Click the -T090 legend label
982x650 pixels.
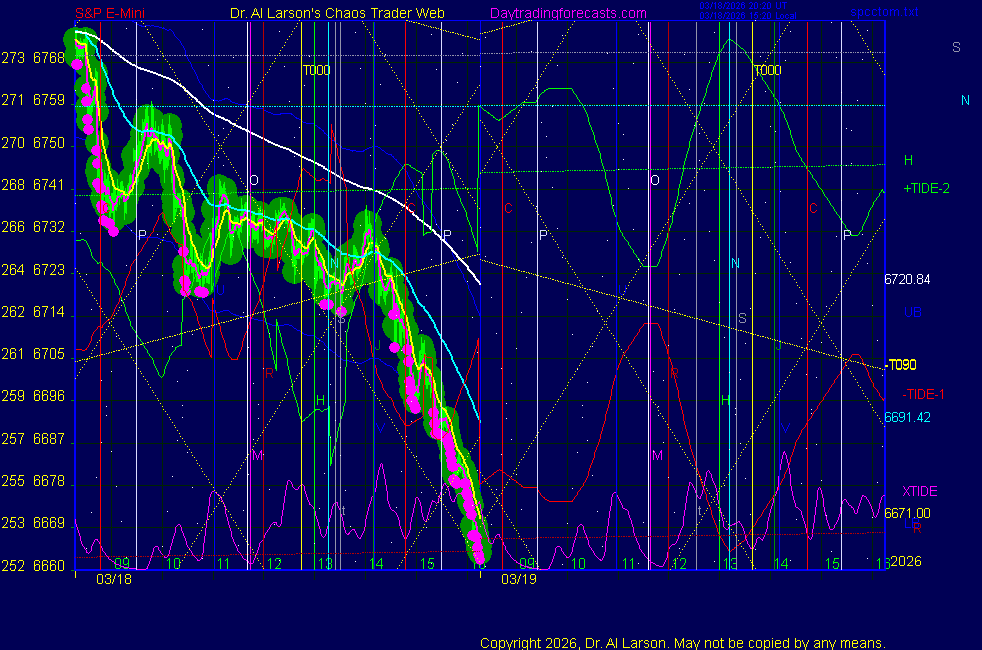click(901, 365)
